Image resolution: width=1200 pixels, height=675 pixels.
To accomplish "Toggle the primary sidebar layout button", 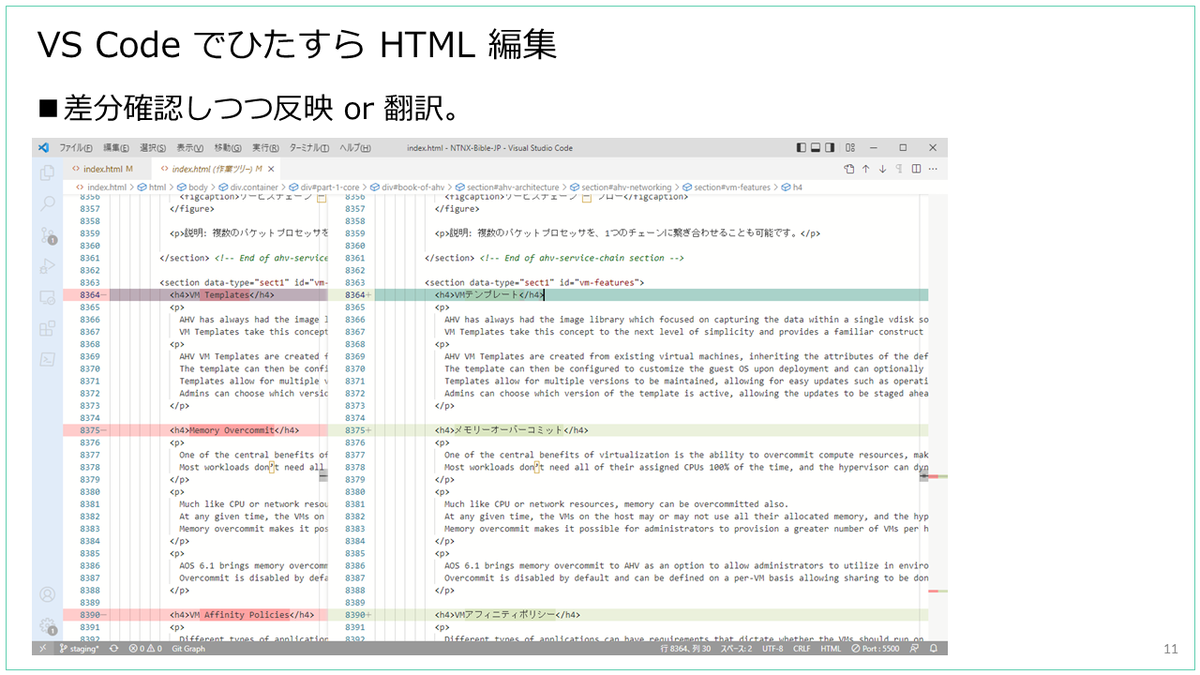I will click(x=801, y=148).
